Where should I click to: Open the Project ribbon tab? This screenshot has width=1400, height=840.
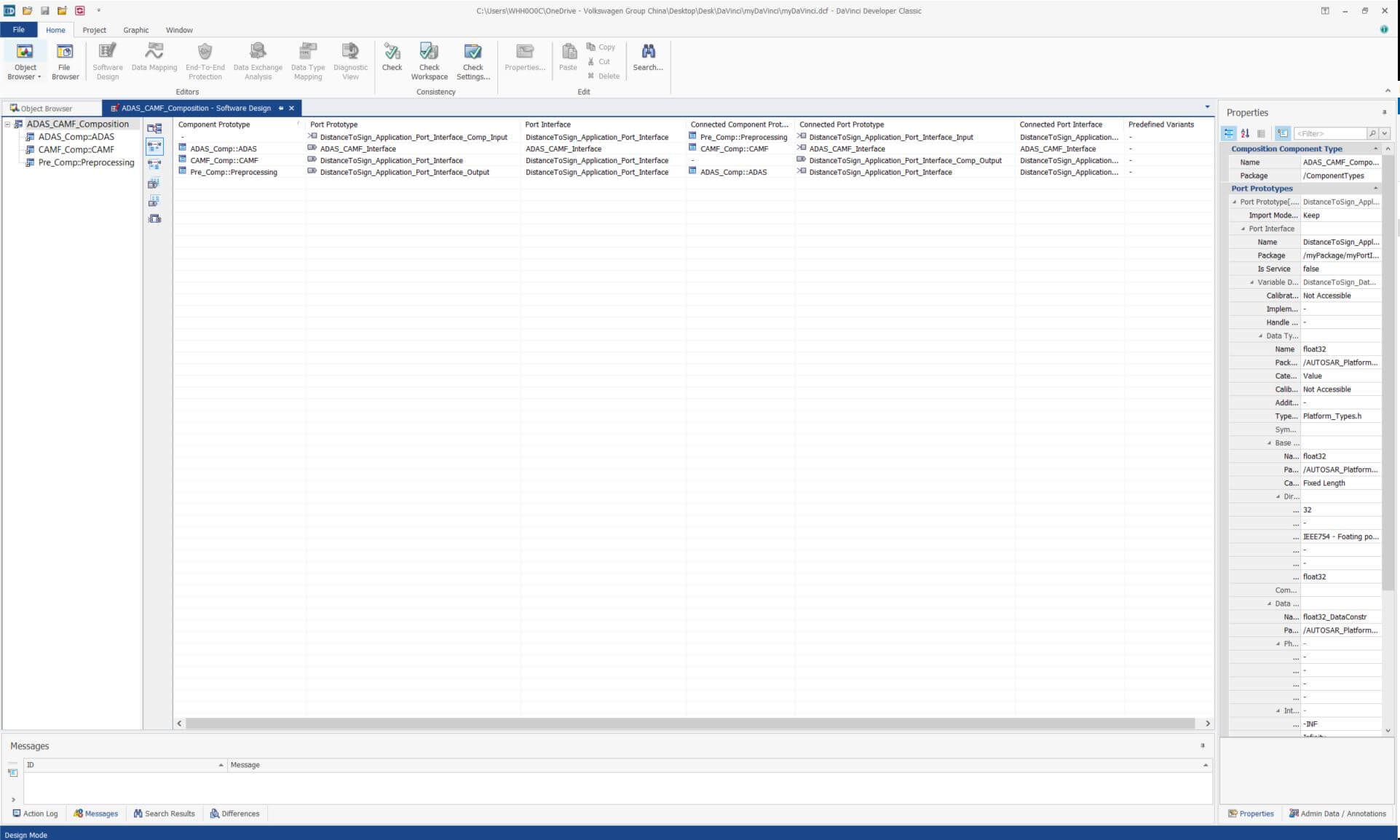point(94,30)
